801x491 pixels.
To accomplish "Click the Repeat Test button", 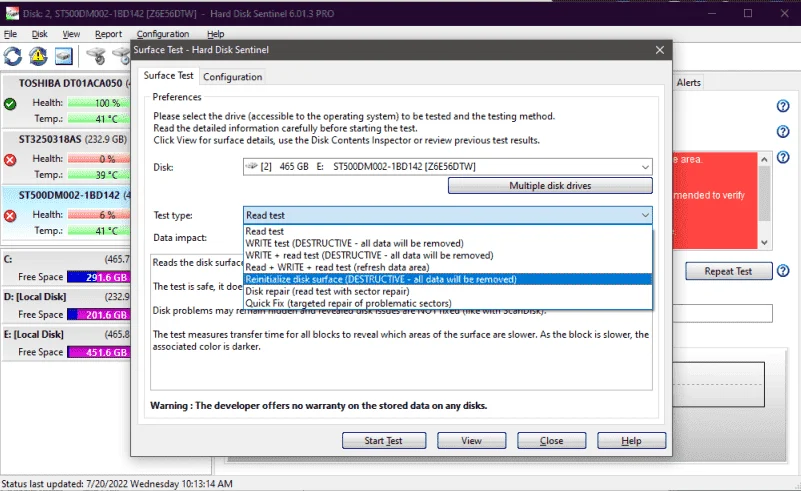I will click(x=728, y=271).
